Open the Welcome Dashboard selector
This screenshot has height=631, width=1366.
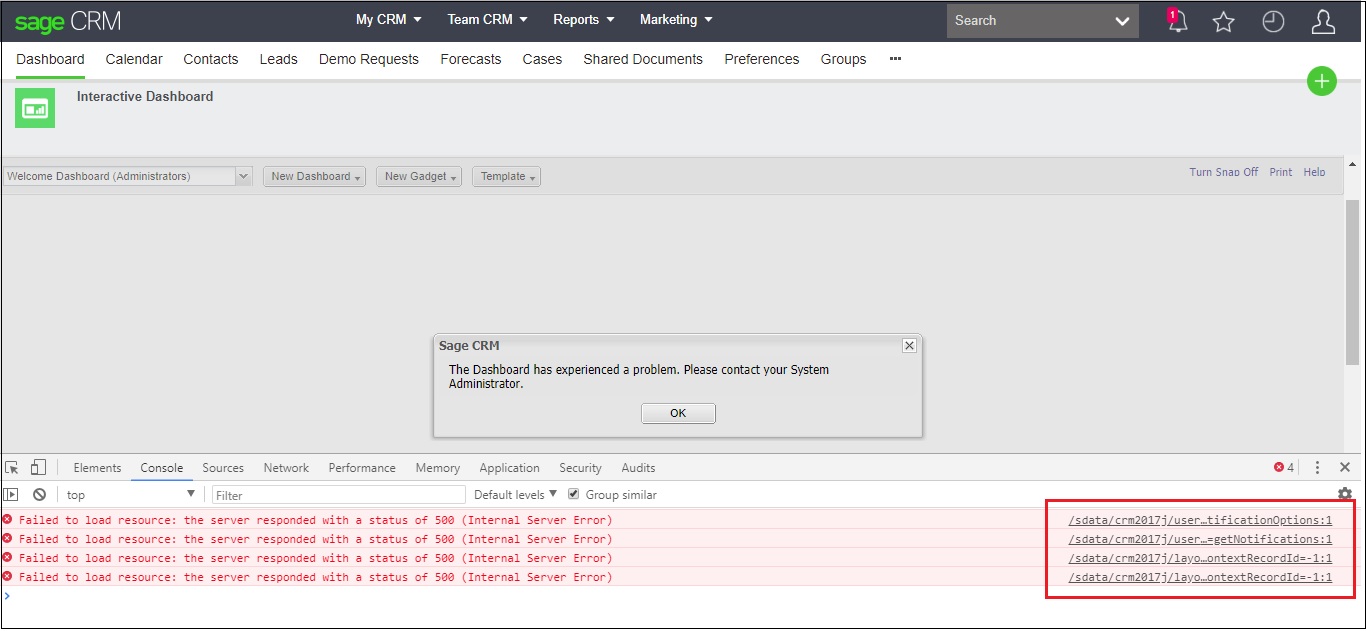(x=127, y=176)
